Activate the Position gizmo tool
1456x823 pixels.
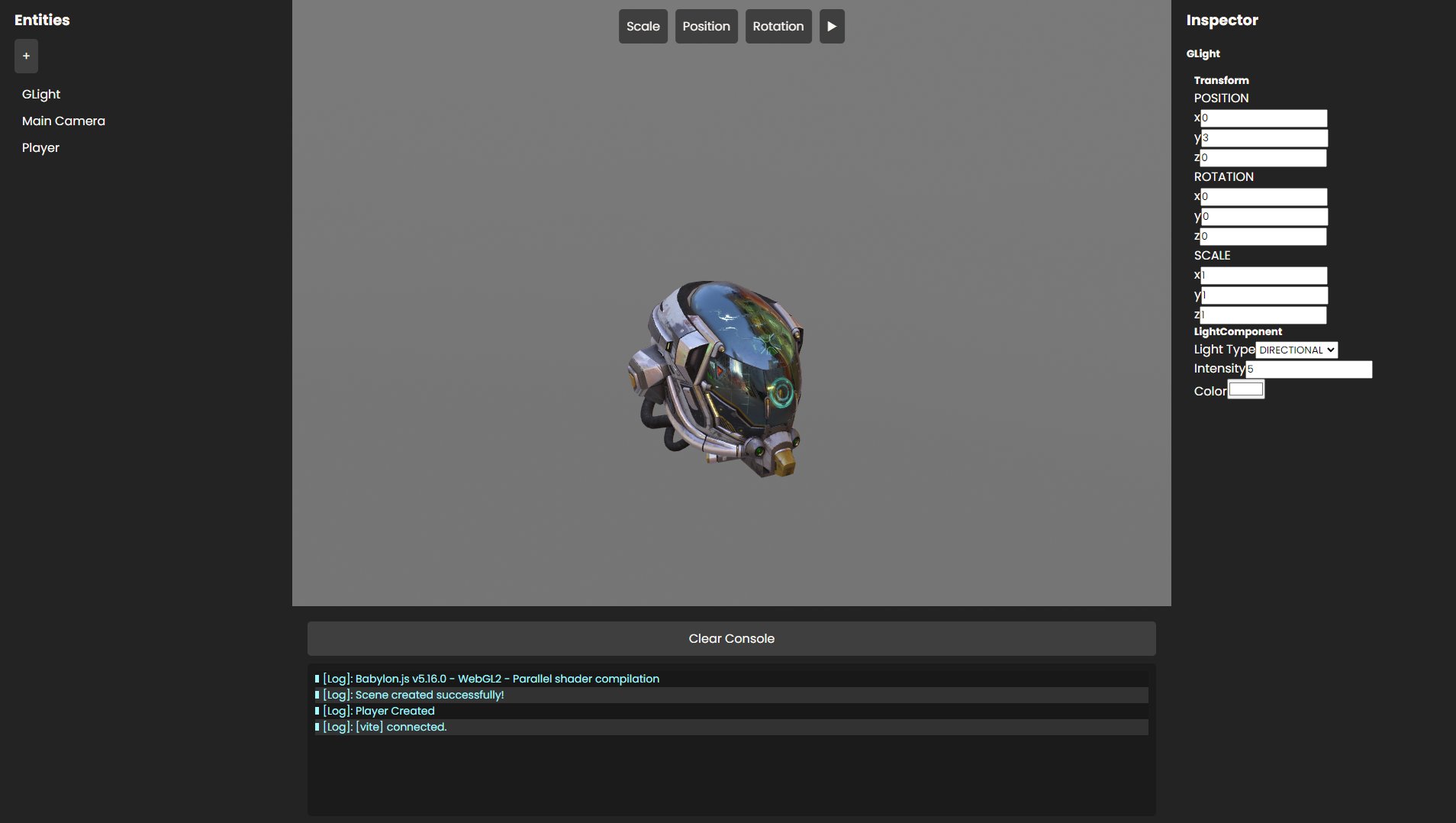[707, 27]
